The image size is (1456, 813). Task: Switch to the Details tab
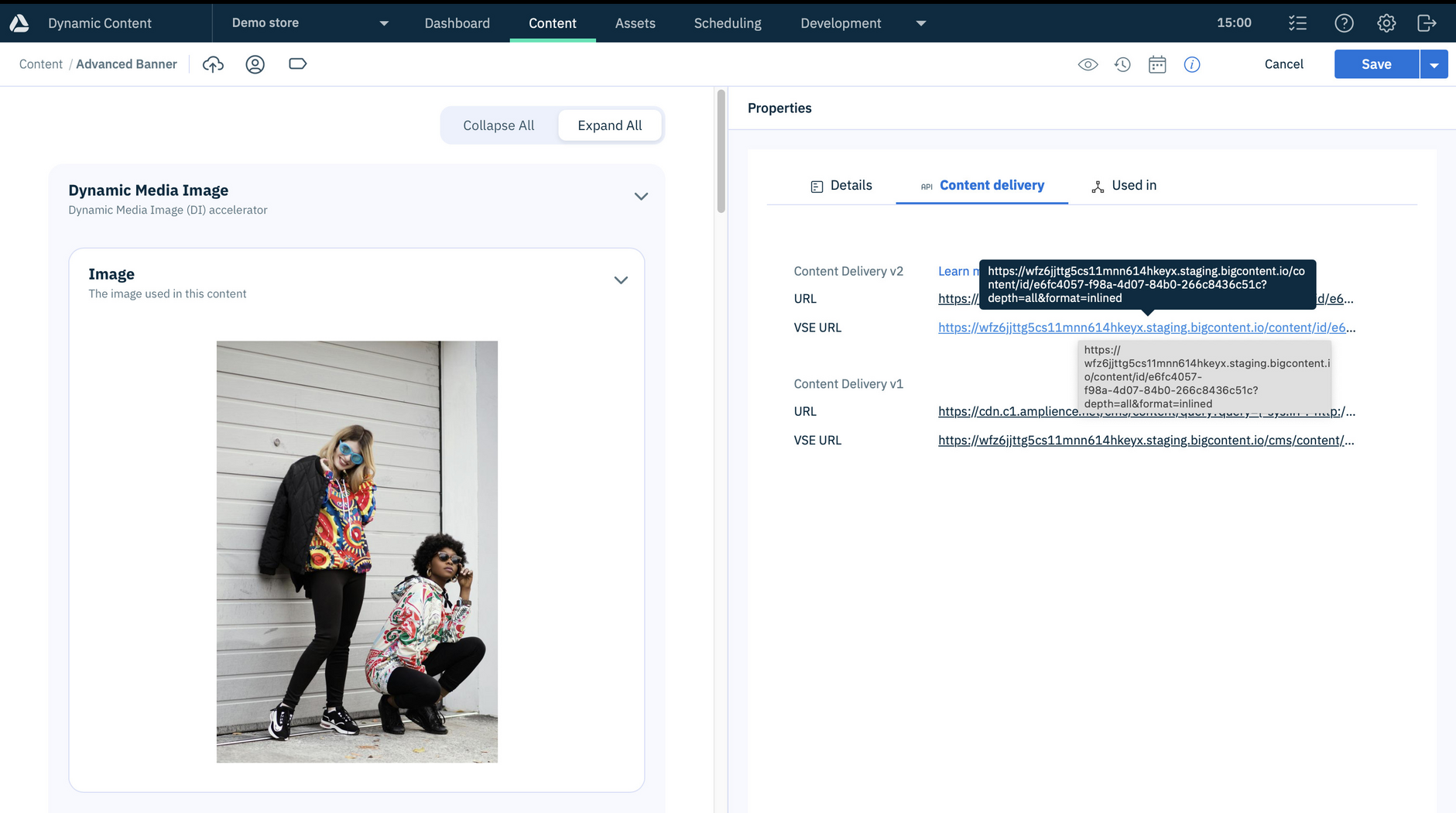coord(841,186)
